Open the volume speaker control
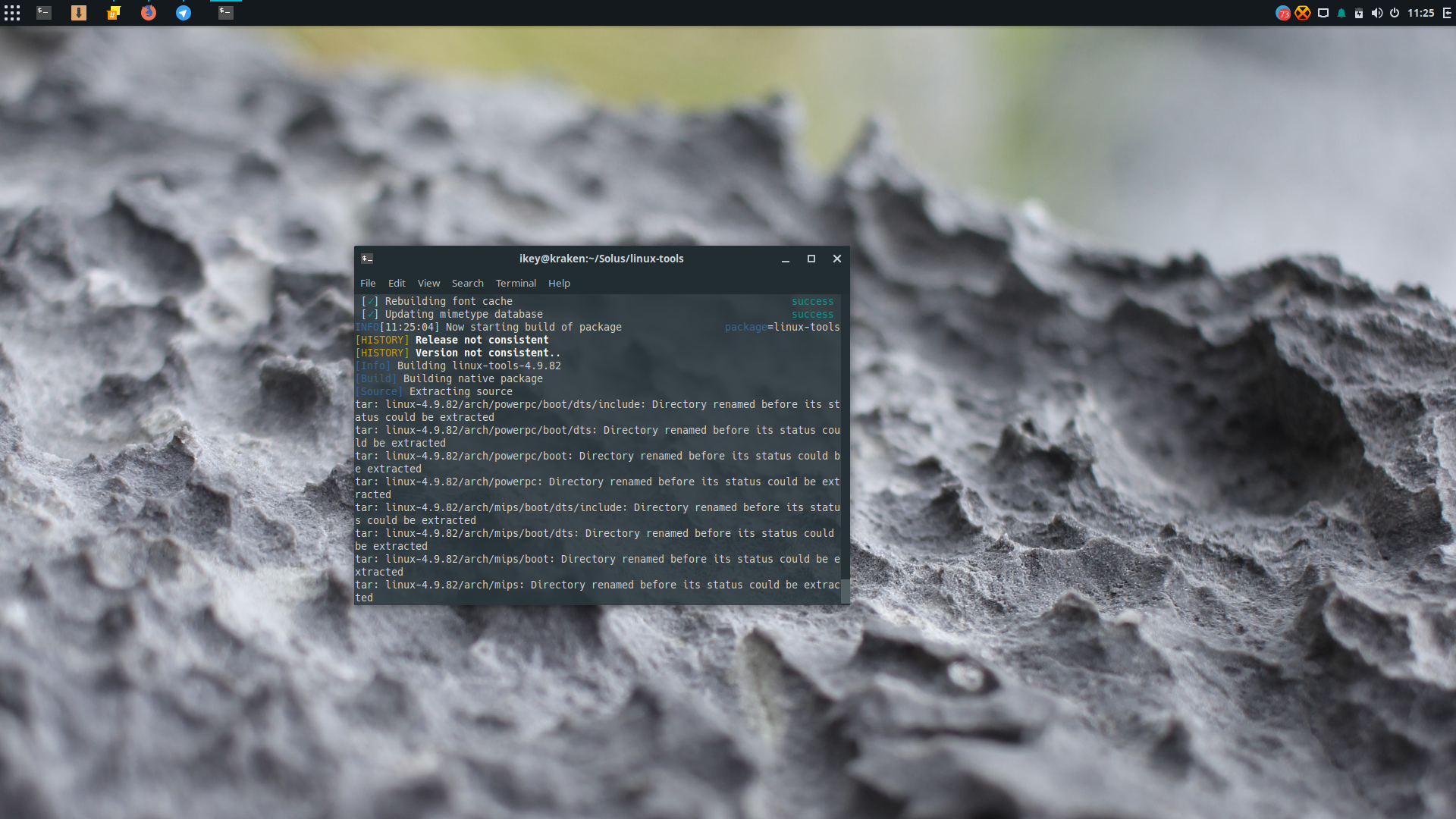This screenshot has width=1456, height=819. (x=1377, y=13)
